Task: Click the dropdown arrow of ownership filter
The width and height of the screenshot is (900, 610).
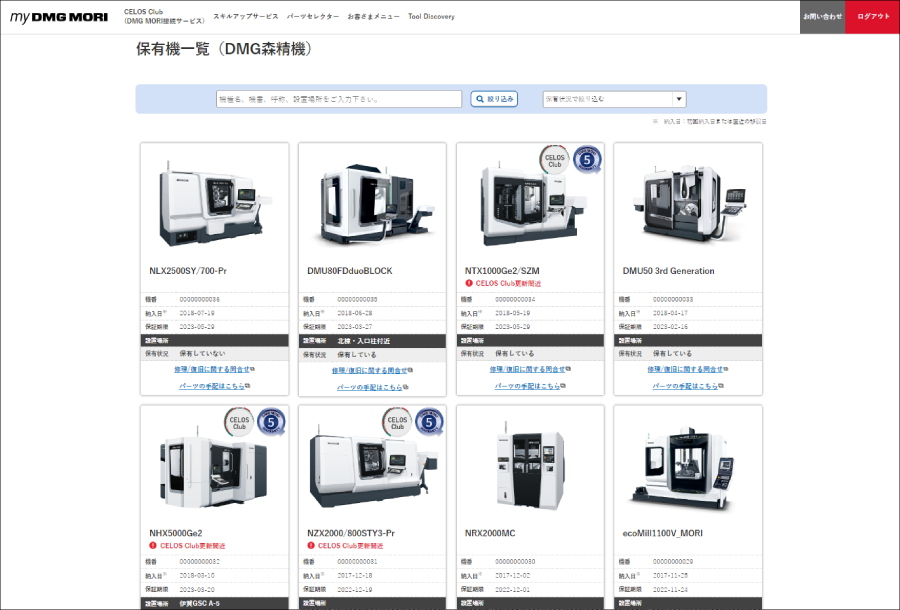Action: (x=679, y=99)
